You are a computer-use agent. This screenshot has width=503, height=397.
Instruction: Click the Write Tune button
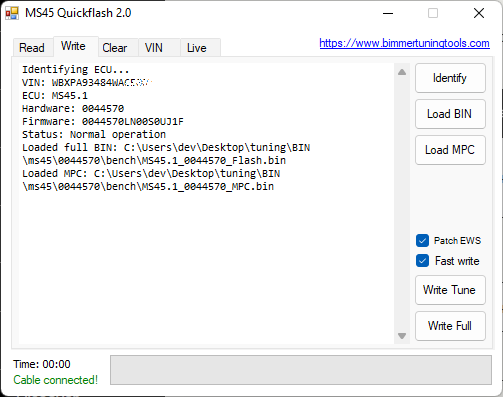450,290
